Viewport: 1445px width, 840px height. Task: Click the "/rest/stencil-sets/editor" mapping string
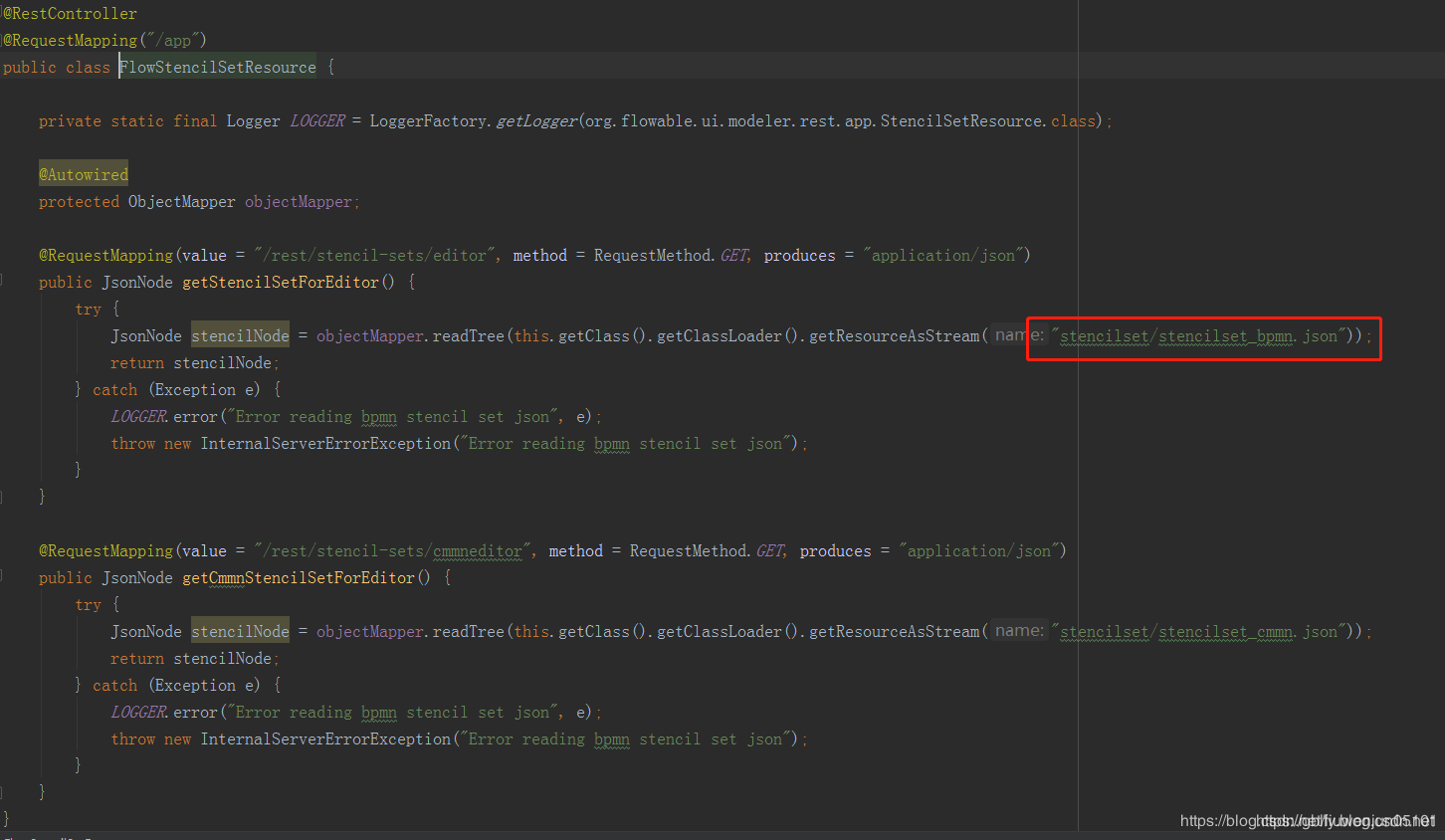click(x=374, y=255)
